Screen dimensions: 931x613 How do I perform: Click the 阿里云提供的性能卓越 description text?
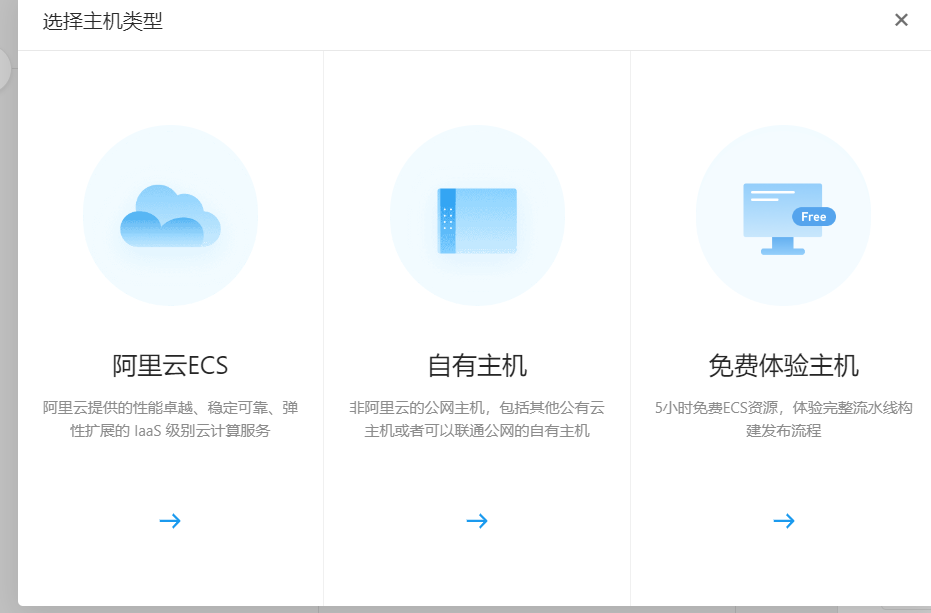pyautogui.click(x=170, y=419)
